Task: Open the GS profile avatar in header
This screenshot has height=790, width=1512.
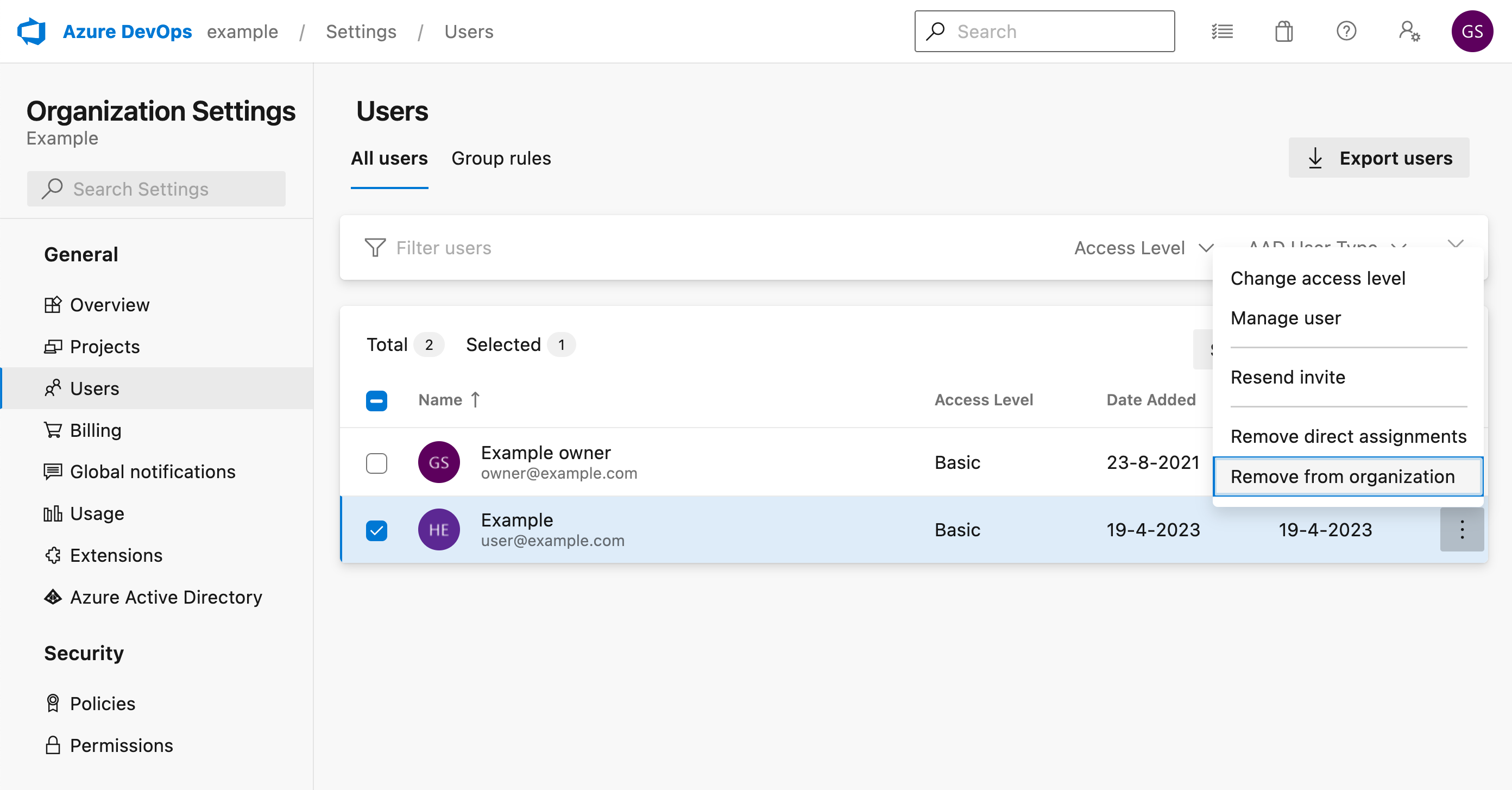Action: 1472,31
